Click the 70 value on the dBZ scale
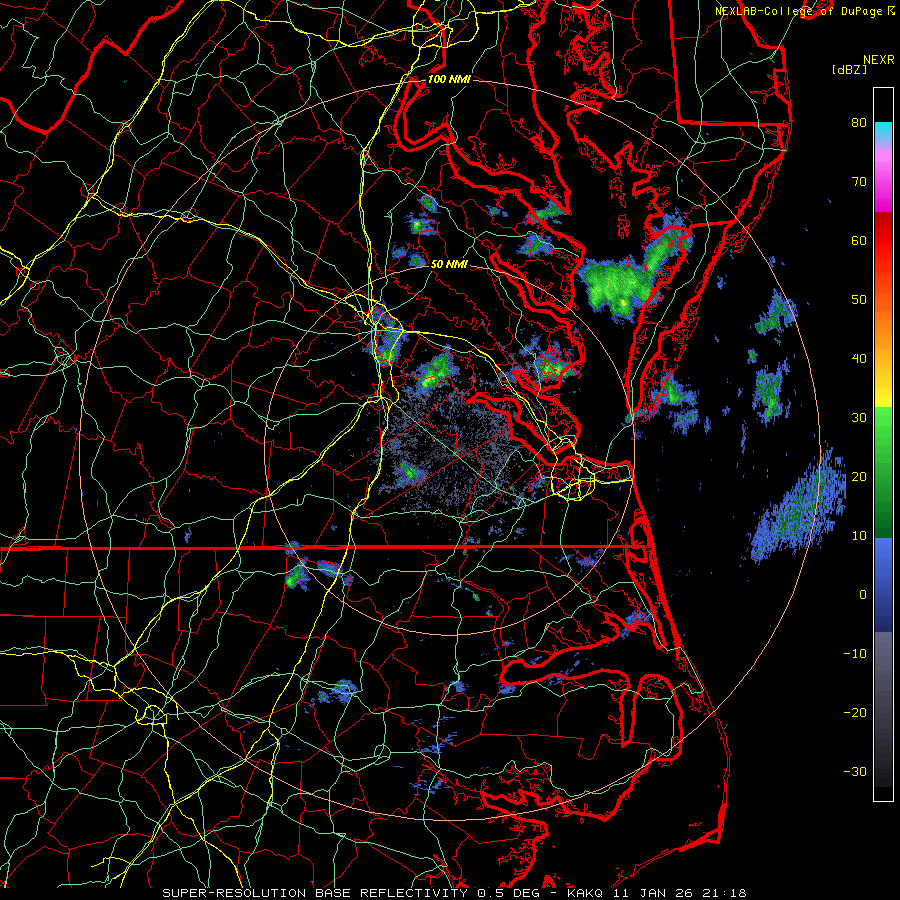 (x=859, y=181)
